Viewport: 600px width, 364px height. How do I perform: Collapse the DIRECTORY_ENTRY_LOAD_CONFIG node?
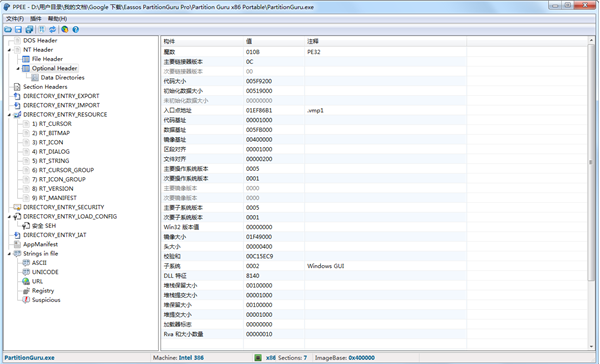(9, 217)
